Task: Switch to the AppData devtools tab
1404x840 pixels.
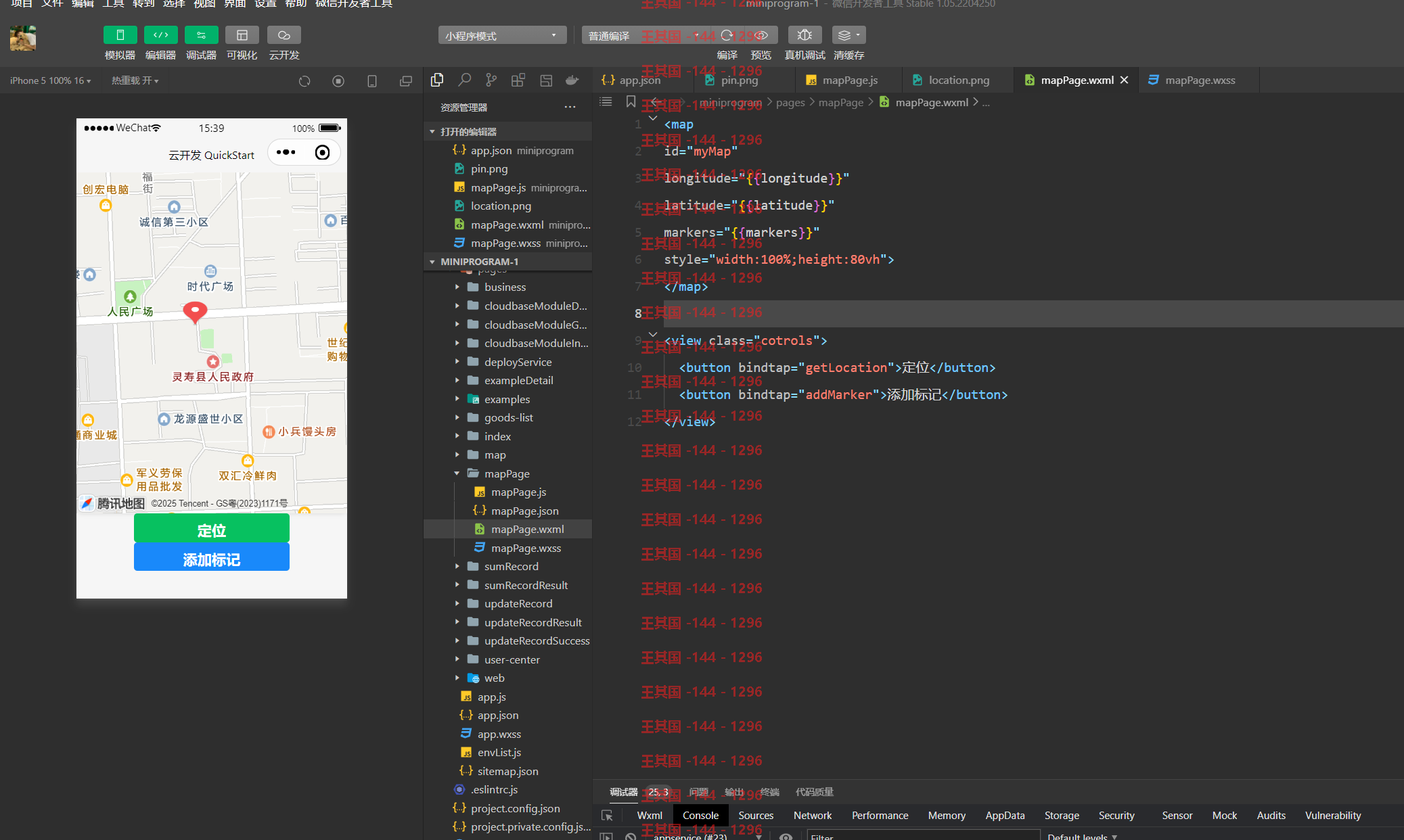Action: [1005, 816]
